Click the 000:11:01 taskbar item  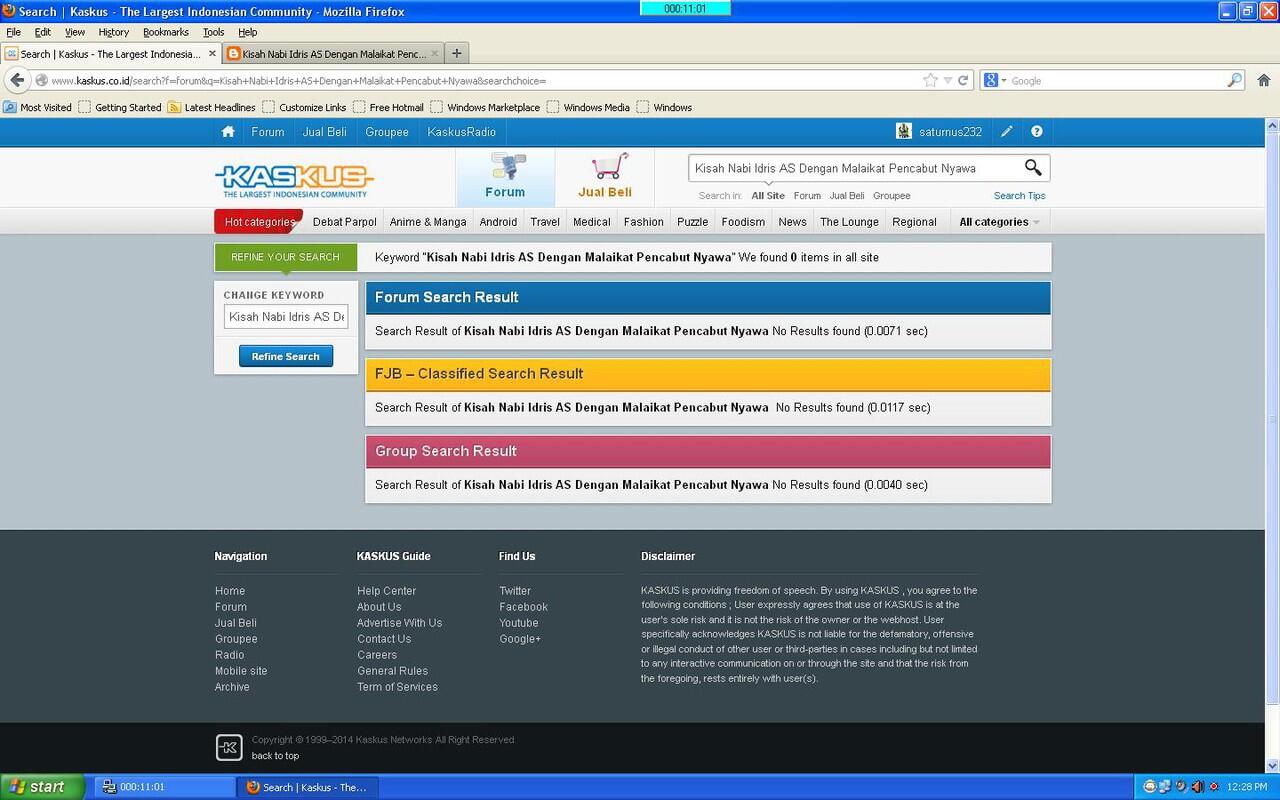pos(165,787)
